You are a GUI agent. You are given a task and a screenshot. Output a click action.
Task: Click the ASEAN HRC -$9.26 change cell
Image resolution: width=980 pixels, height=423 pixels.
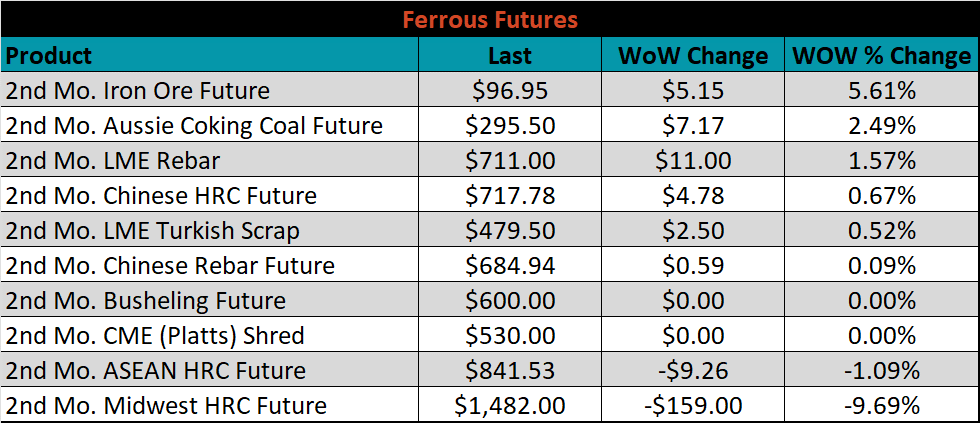[692, 370]
